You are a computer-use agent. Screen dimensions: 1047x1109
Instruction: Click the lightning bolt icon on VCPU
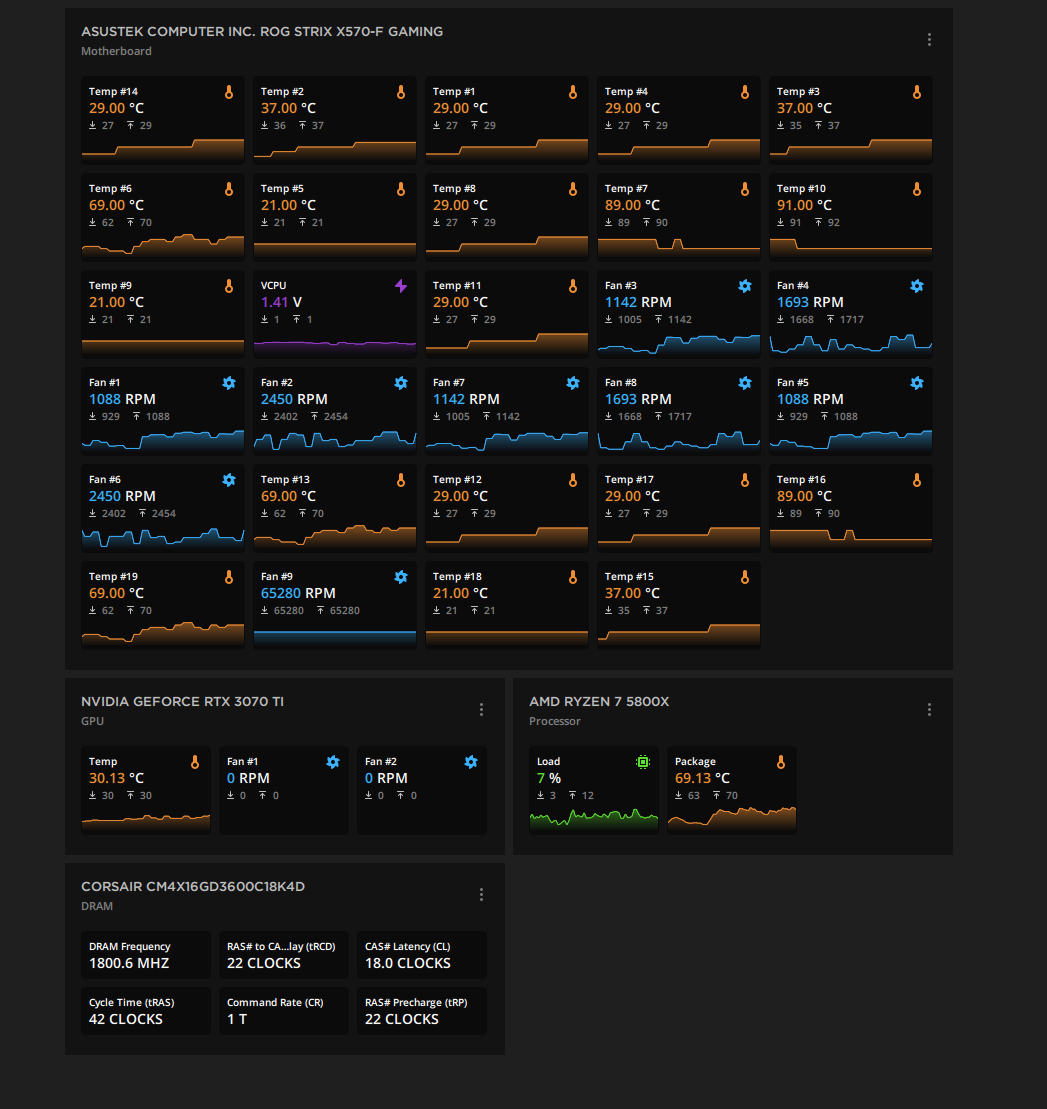[x=400, y=286]
